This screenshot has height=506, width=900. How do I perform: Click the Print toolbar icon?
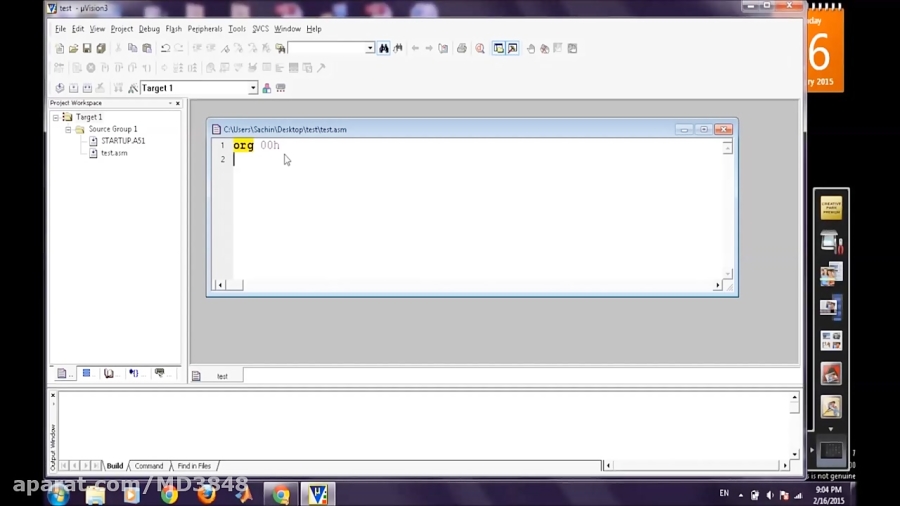(x=461, y=49)
